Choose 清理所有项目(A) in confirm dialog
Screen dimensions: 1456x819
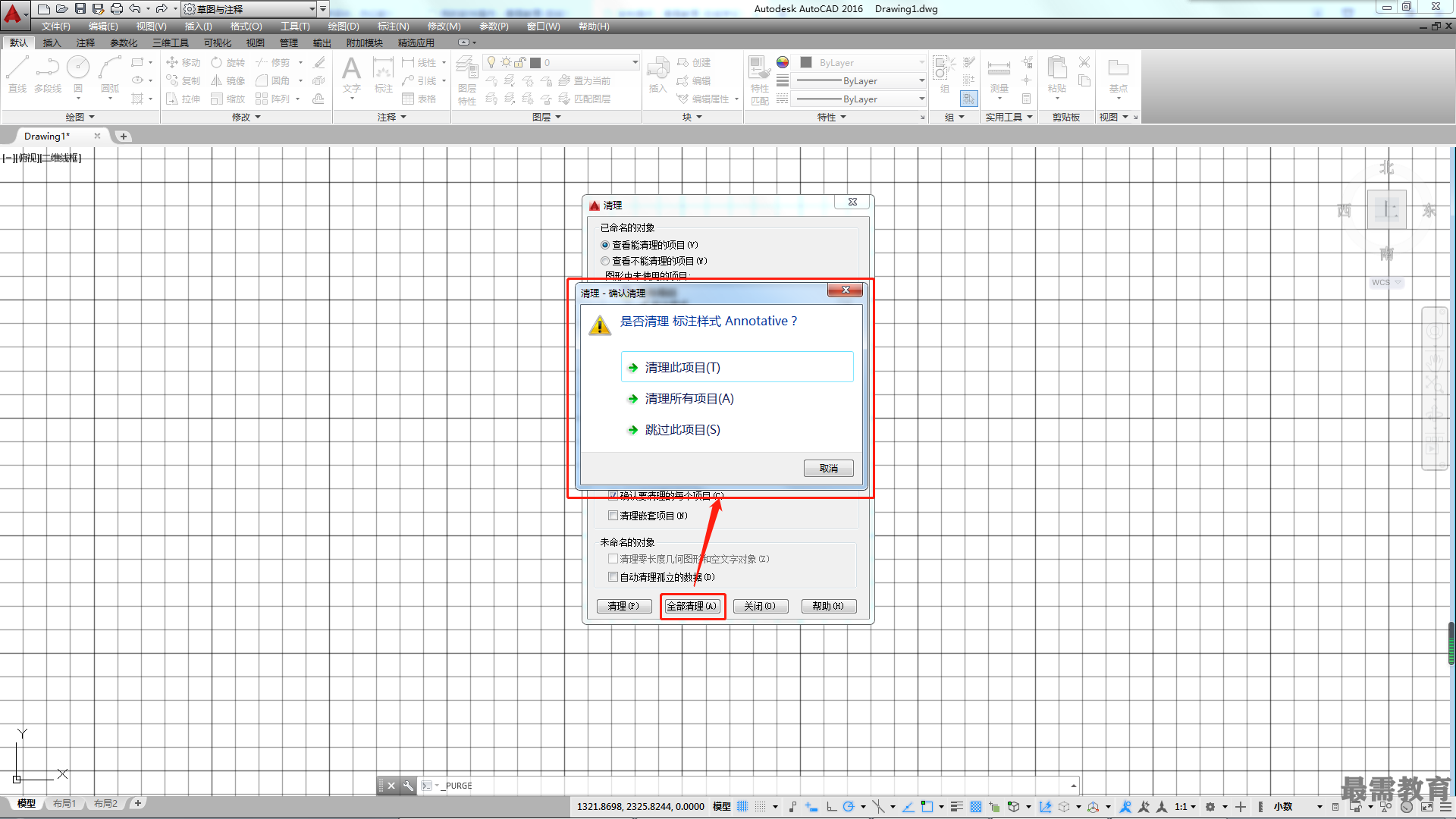pyautogui.click(x=737, y=398)
